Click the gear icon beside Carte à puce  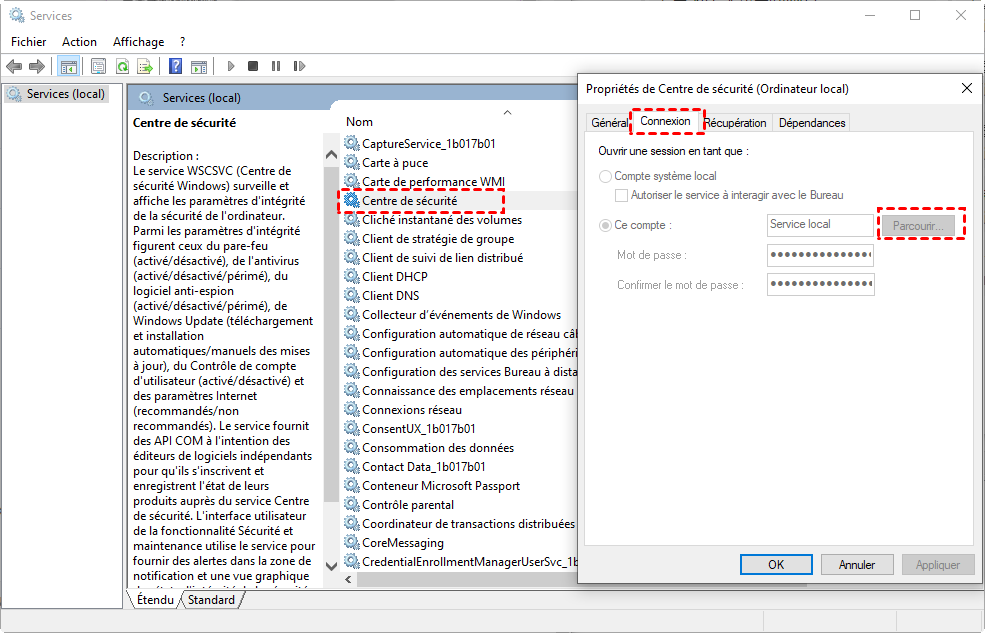click(x=352, y=163)
